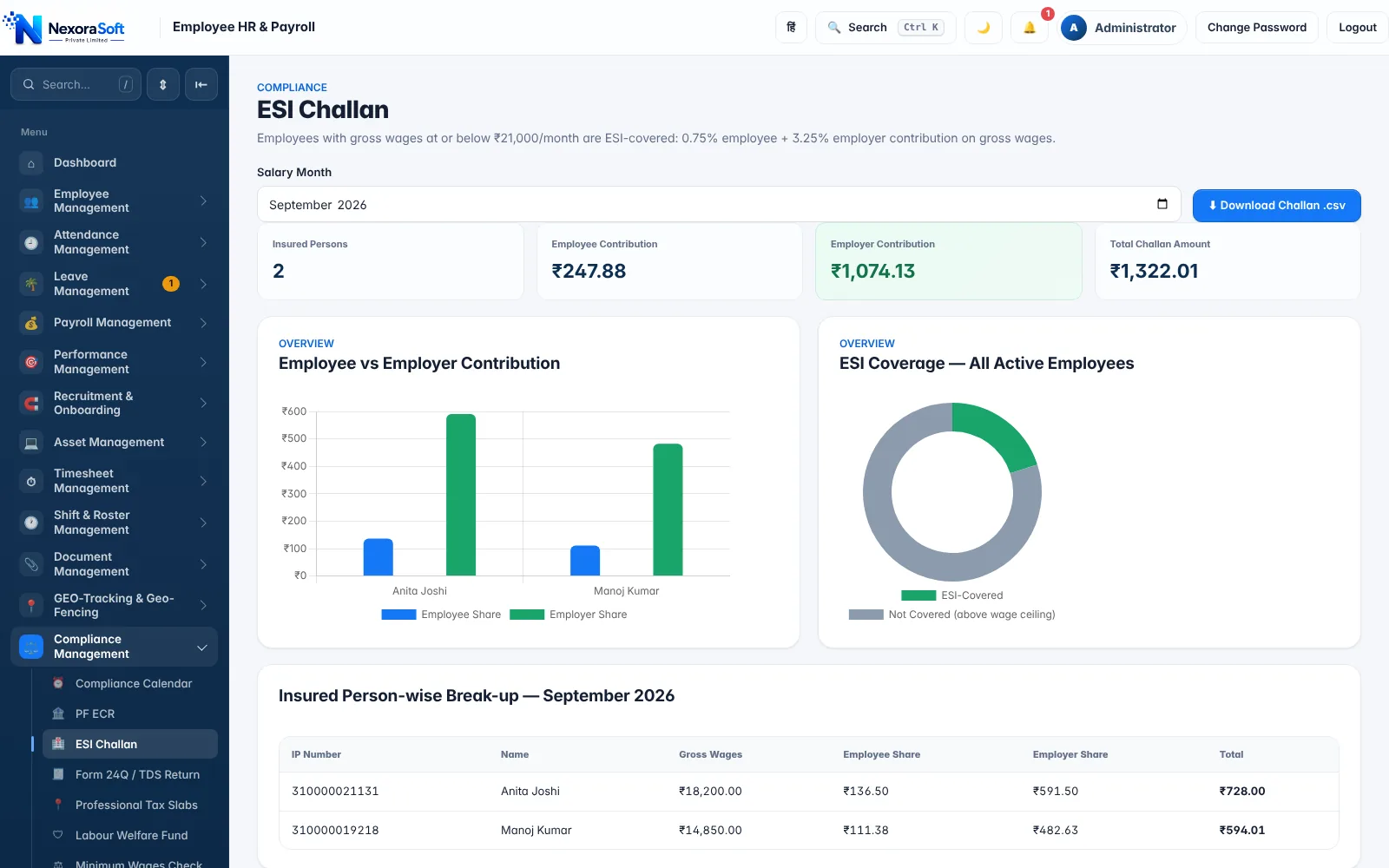Toggle dark mode moon icon

tap(984, 28)
